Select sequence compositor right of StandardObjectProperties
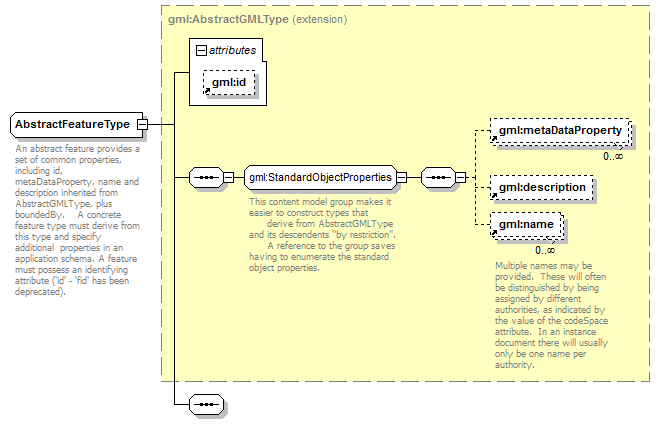This screenshot has width=660, height=424. tap(438, 178)
